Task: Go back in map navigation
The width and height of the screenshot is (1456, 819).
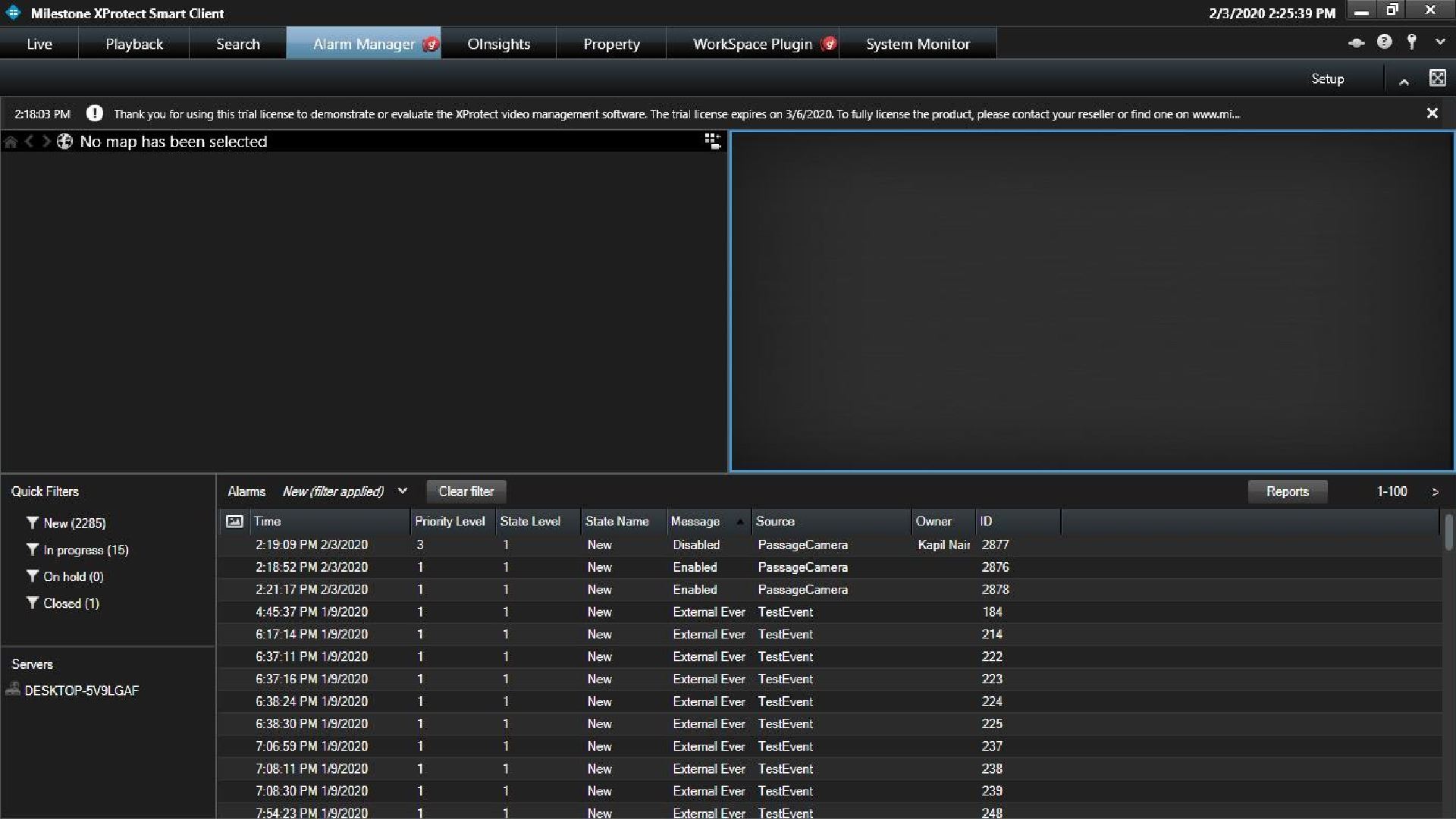Action: pos(29,142)
